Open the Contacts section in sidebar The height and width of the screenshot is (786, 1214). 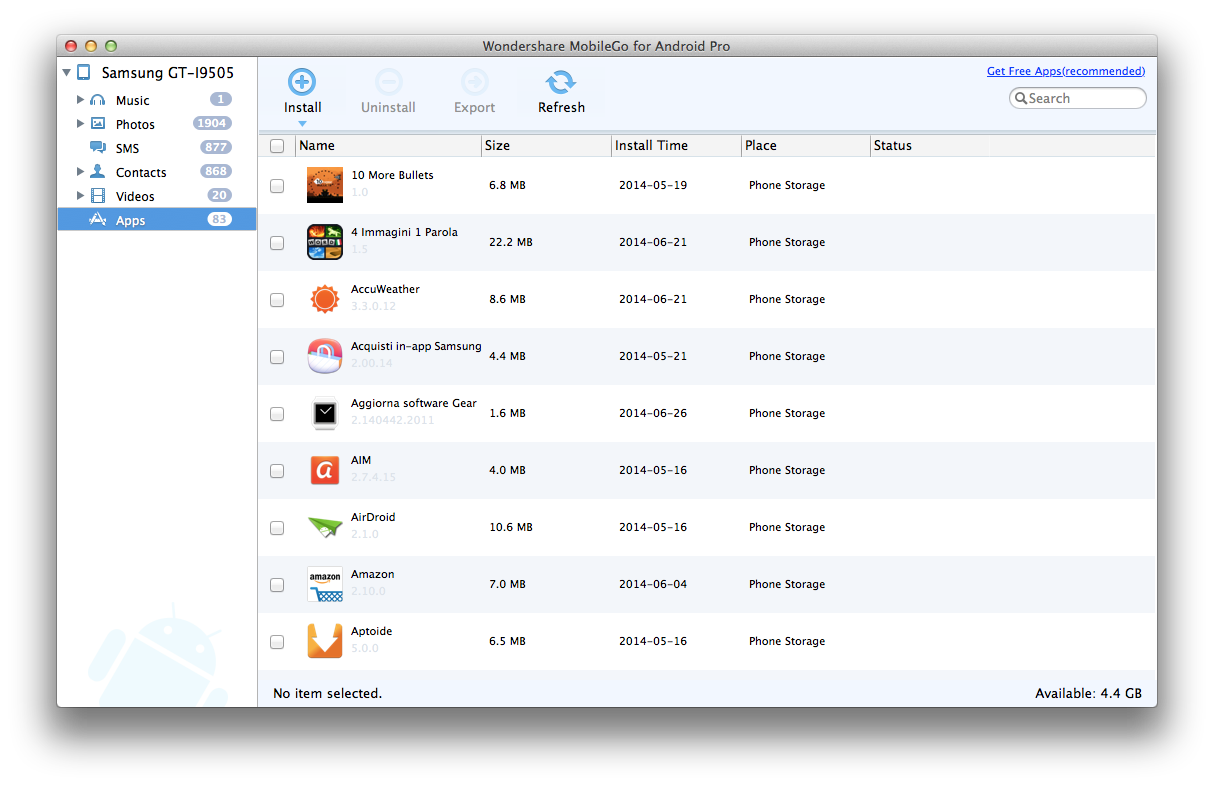140,172
